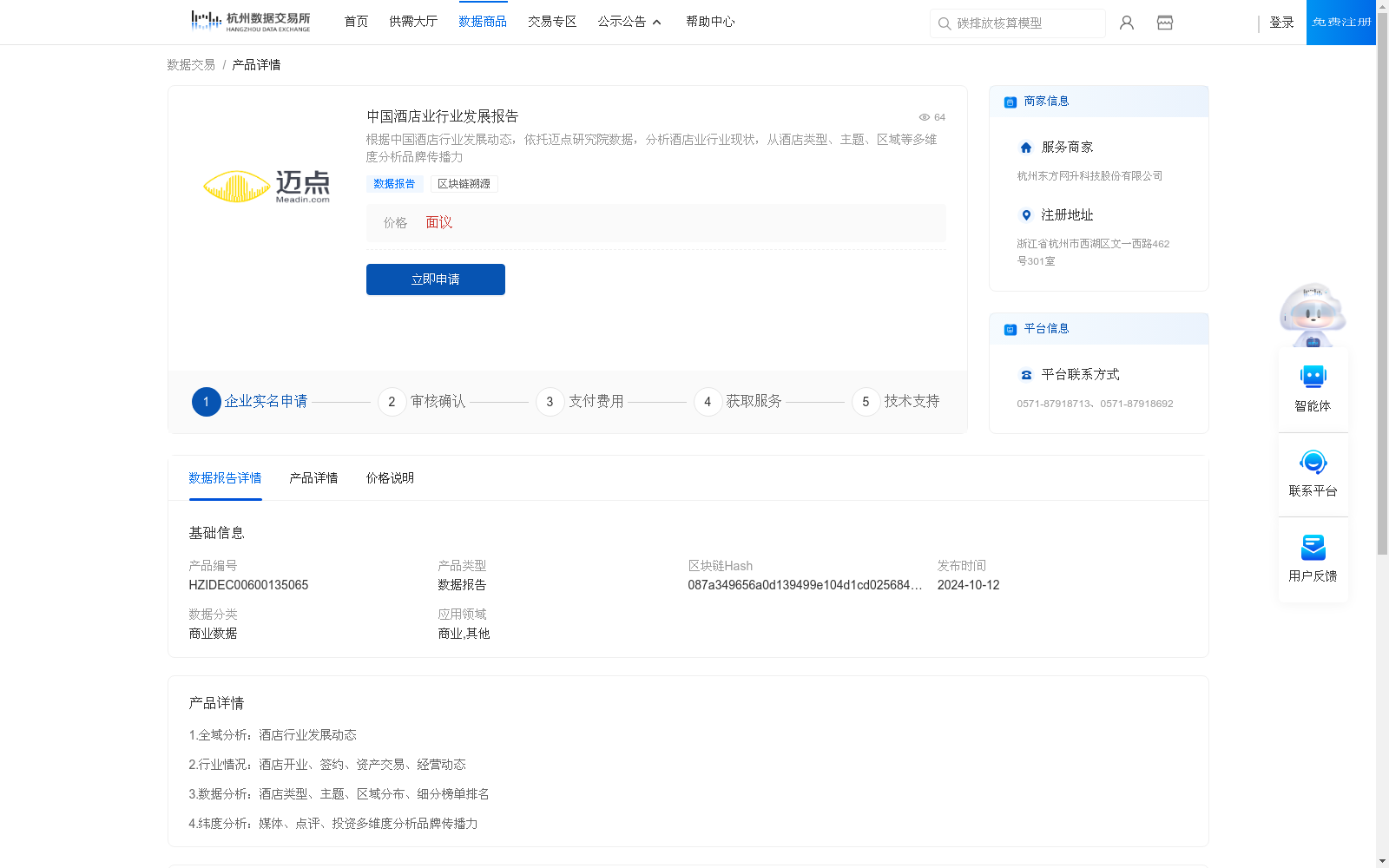This screenshot has height=868, width=1389.
Task: Click the 免费注册 button
Action: [1341, 23]
